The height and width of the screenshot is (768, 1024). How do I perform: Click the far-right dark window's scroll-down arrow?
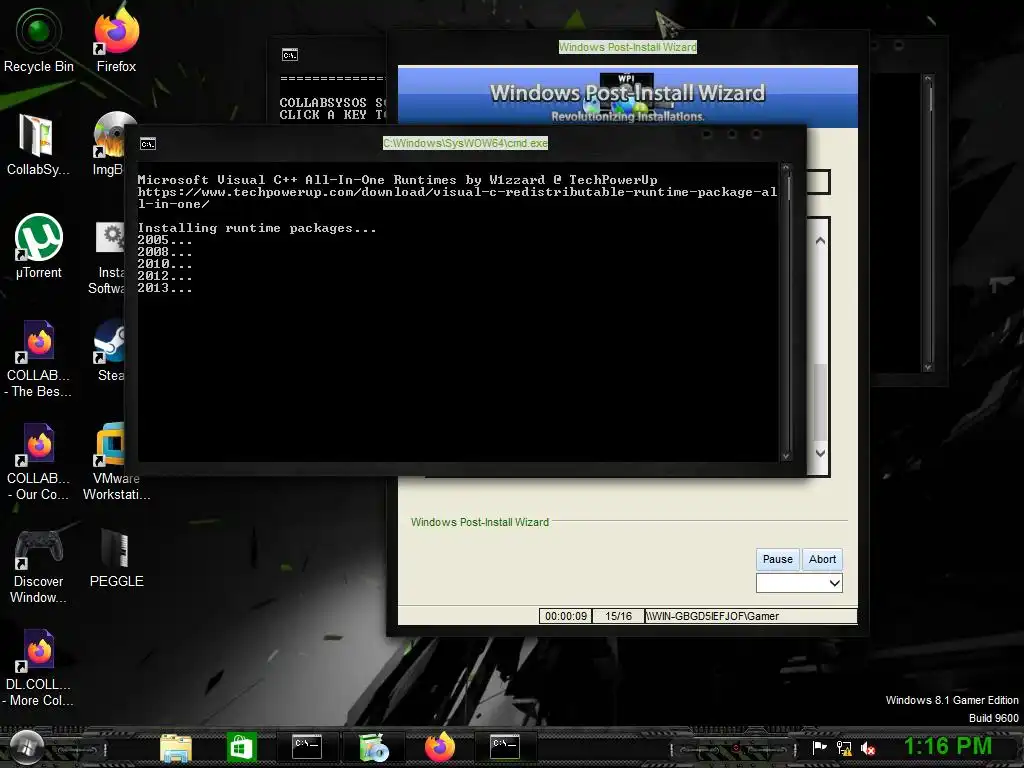(x=928, y=367)
